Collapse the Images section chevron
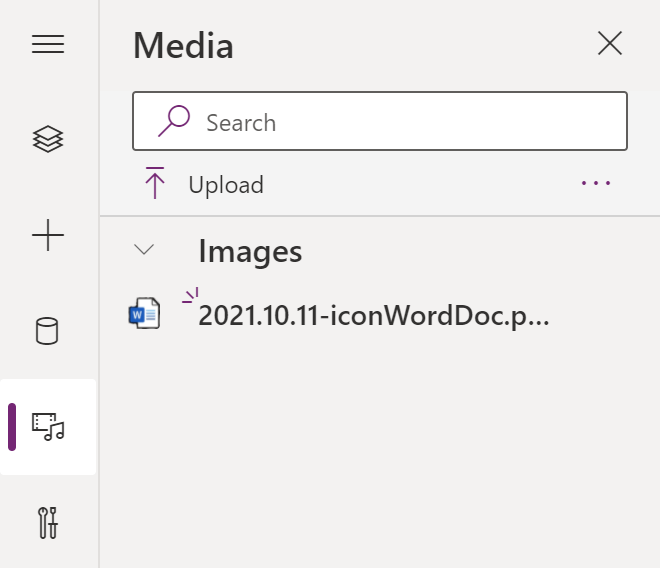 [x=145, y=250]
